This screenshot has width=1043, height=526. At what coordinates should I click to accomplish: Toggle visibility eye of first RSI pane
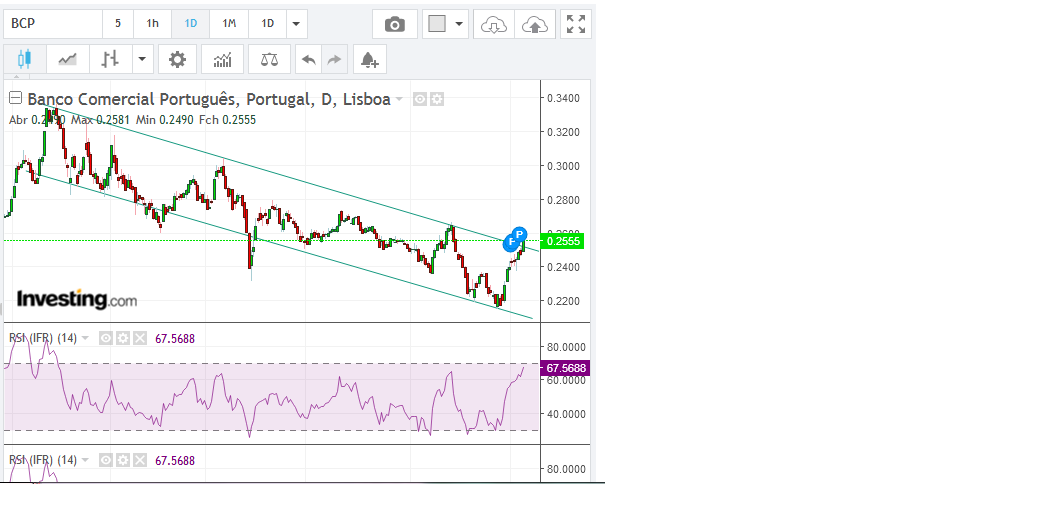point(106,338)
